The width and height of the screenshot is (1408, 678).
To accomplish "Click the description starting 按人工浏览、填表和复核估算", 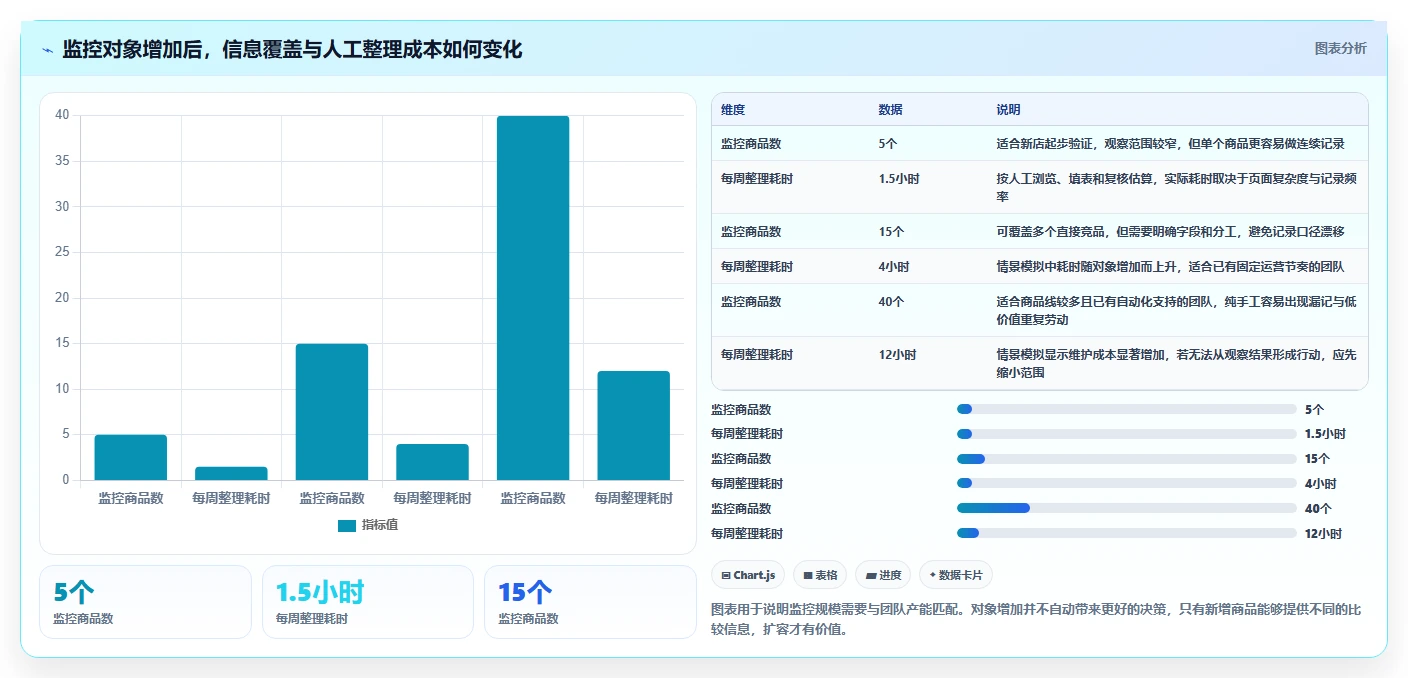I will point(1176,188).
